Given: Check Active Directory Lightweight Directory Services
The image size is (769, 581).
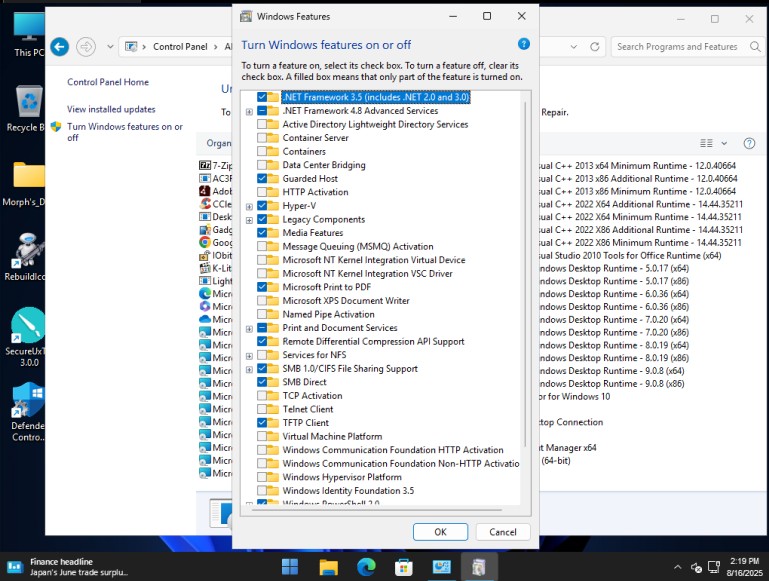Looking at the screenshot, I should [262, 124].
